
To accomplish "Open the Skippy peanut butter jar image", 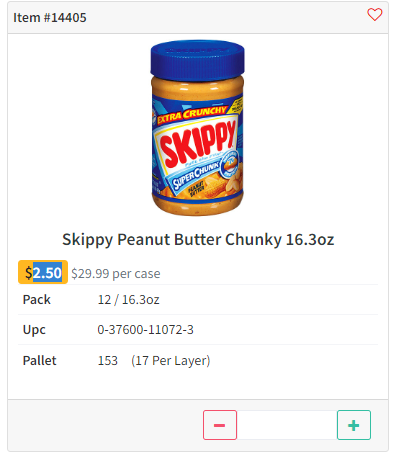I will coord(197,128).
